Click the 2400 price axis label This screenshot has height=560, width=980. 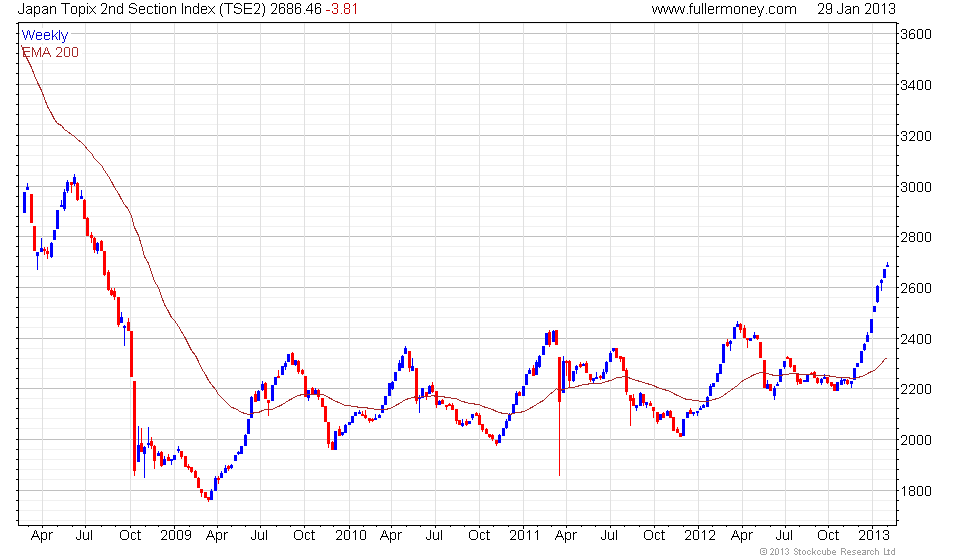(916, 339)
